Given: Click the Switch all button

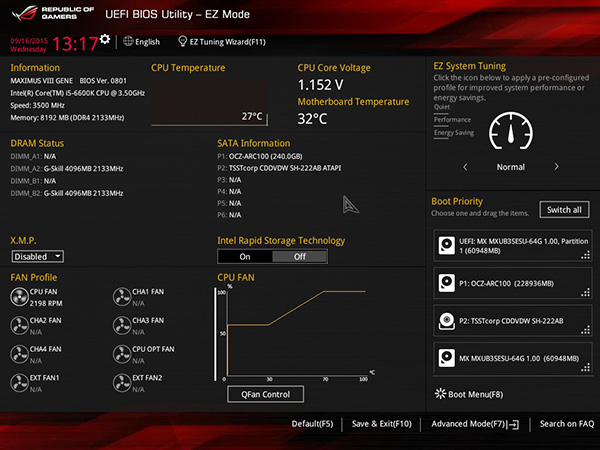Looking at the screenshot, I should [x=564, y=210].
